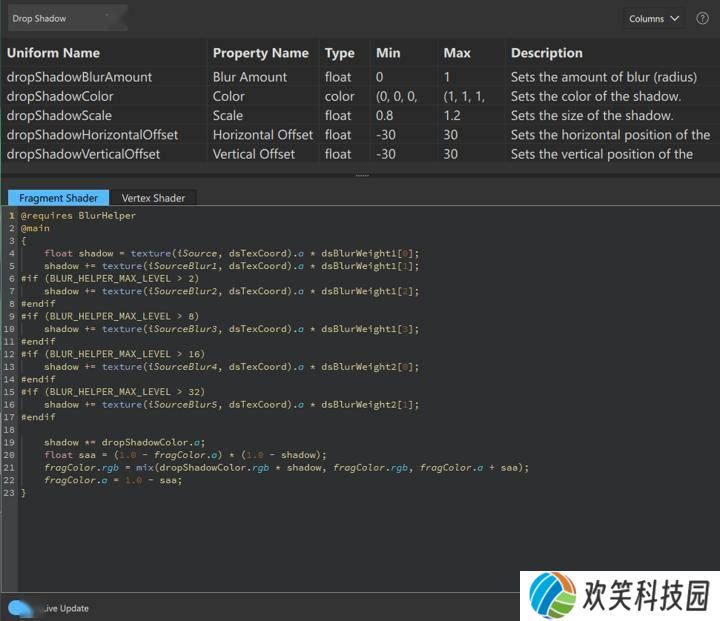
Task: Click the iSourceBlur5 texture line
Action: tap(231, 405)
